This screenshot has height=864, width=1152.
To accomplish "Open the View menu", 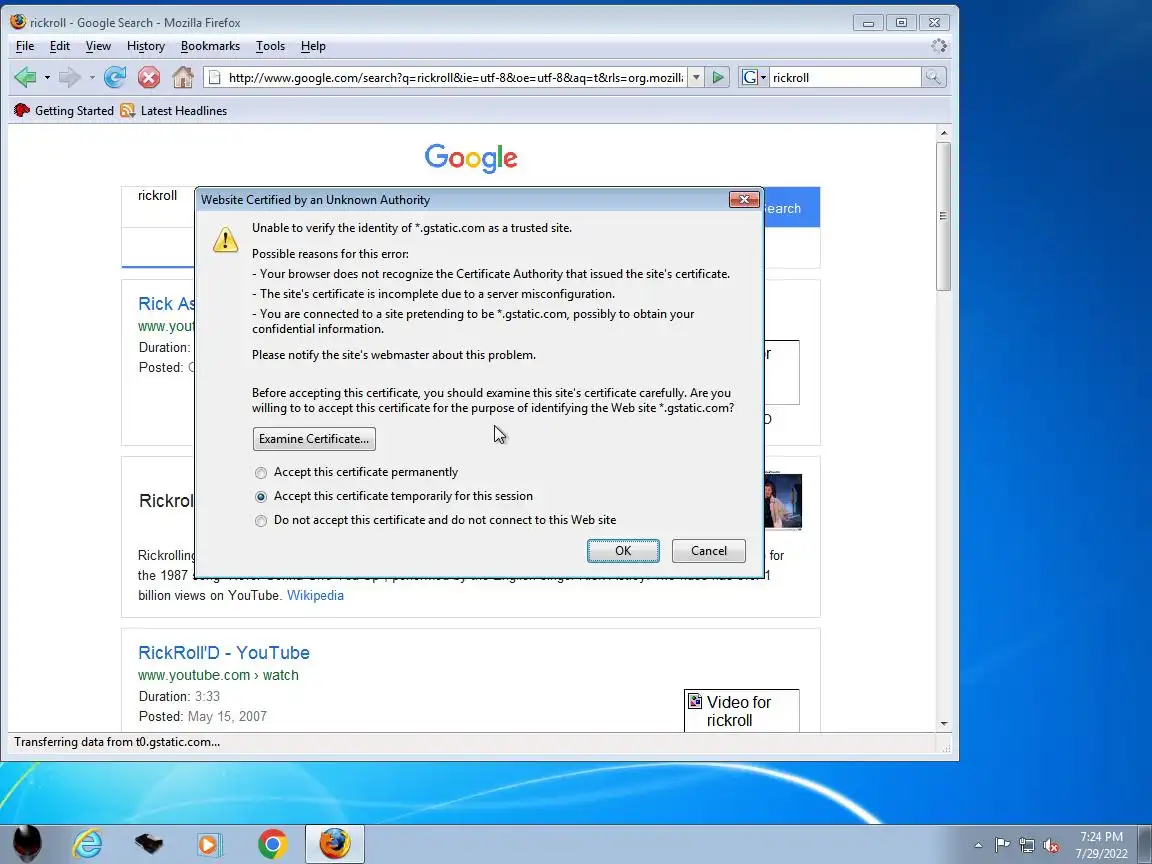I will point(98,46).
